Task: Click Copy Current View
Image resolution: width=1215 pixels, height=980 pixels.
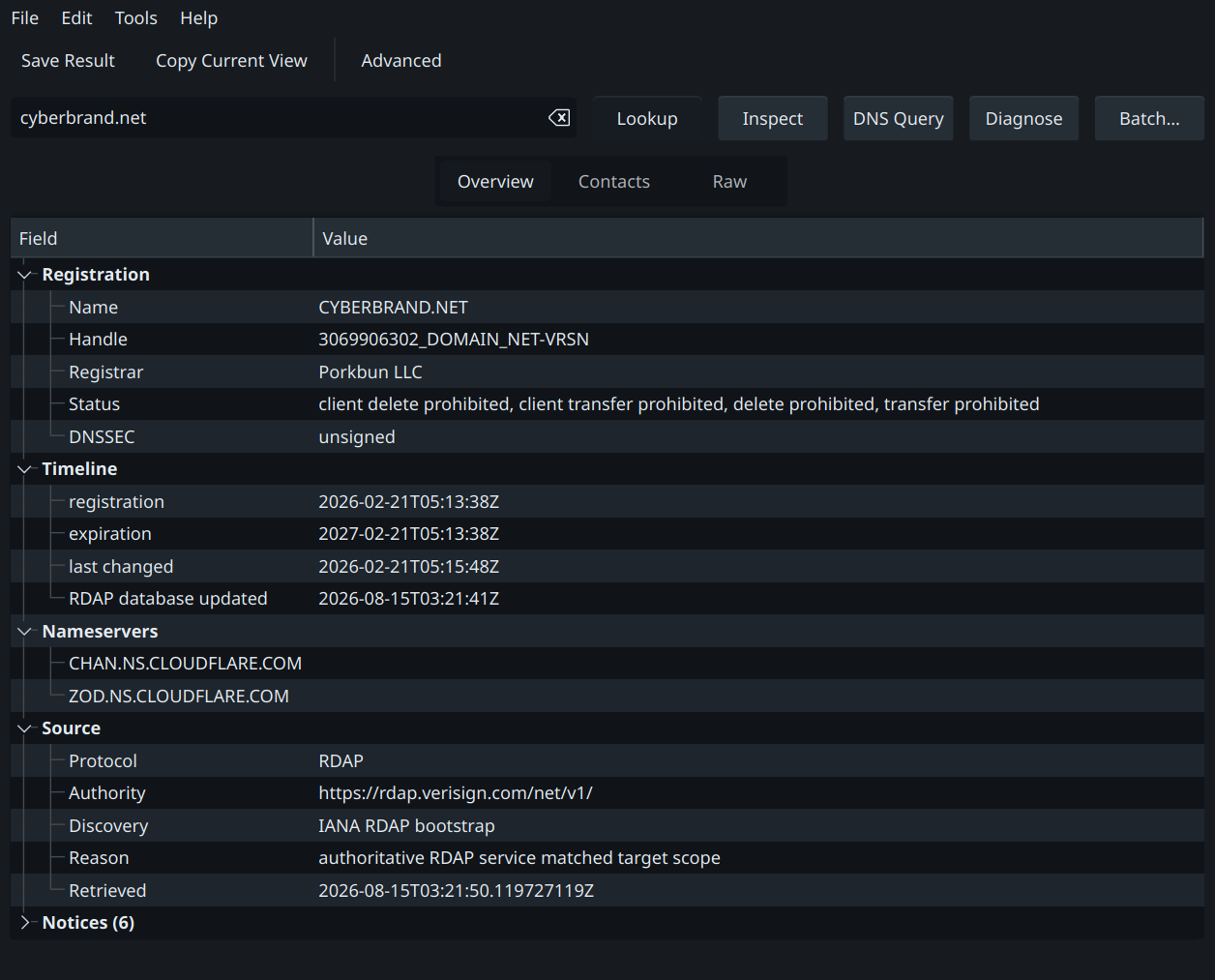Action: click(x=231, y=61)
